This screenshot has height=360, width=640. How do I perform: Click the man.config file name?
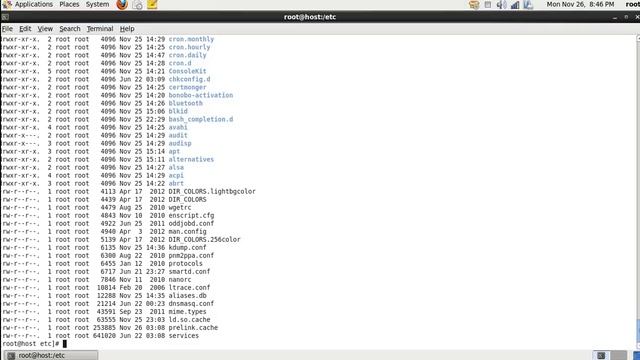[187, 231]
